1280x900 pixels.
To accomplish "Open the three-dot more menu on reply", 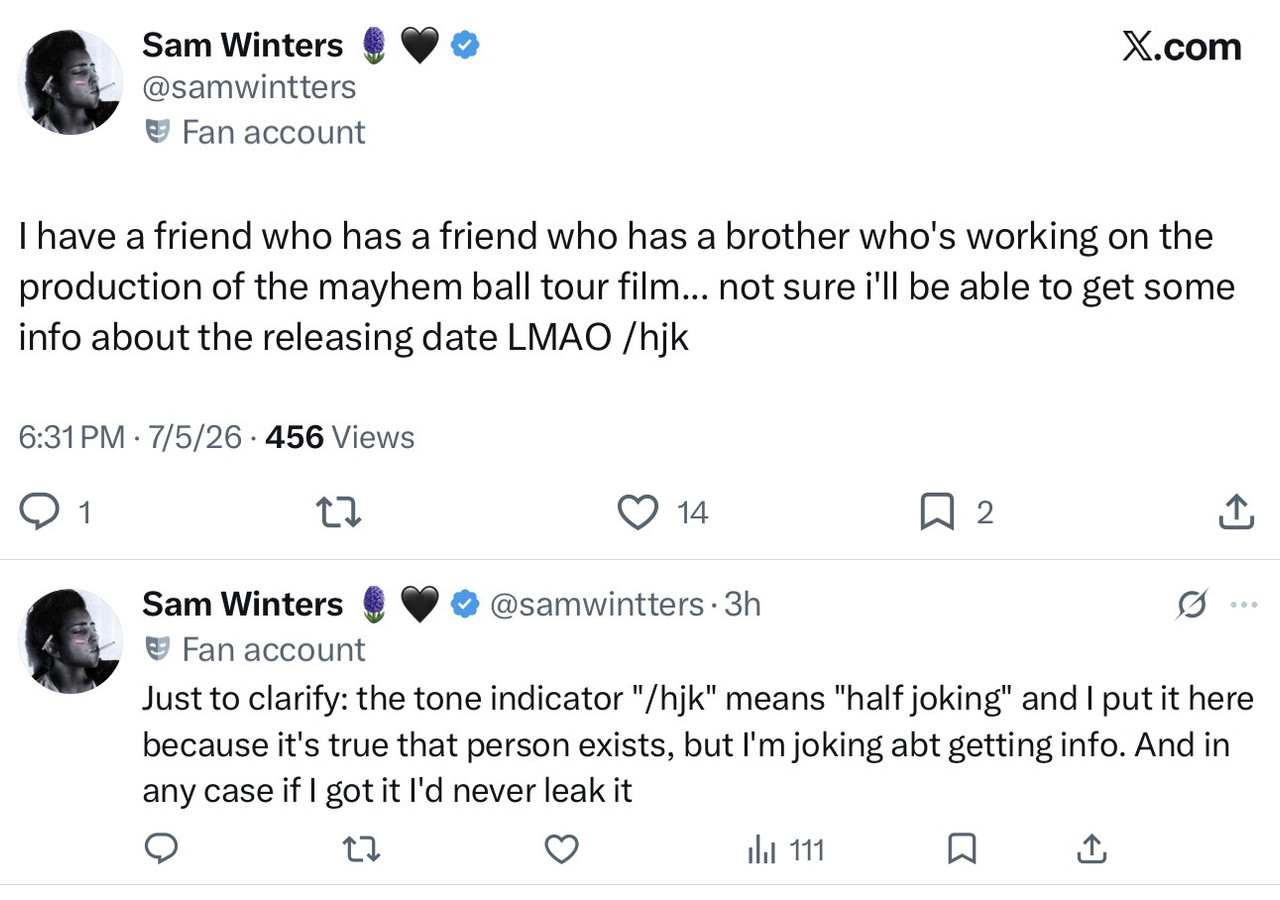I will (1243, 605).
